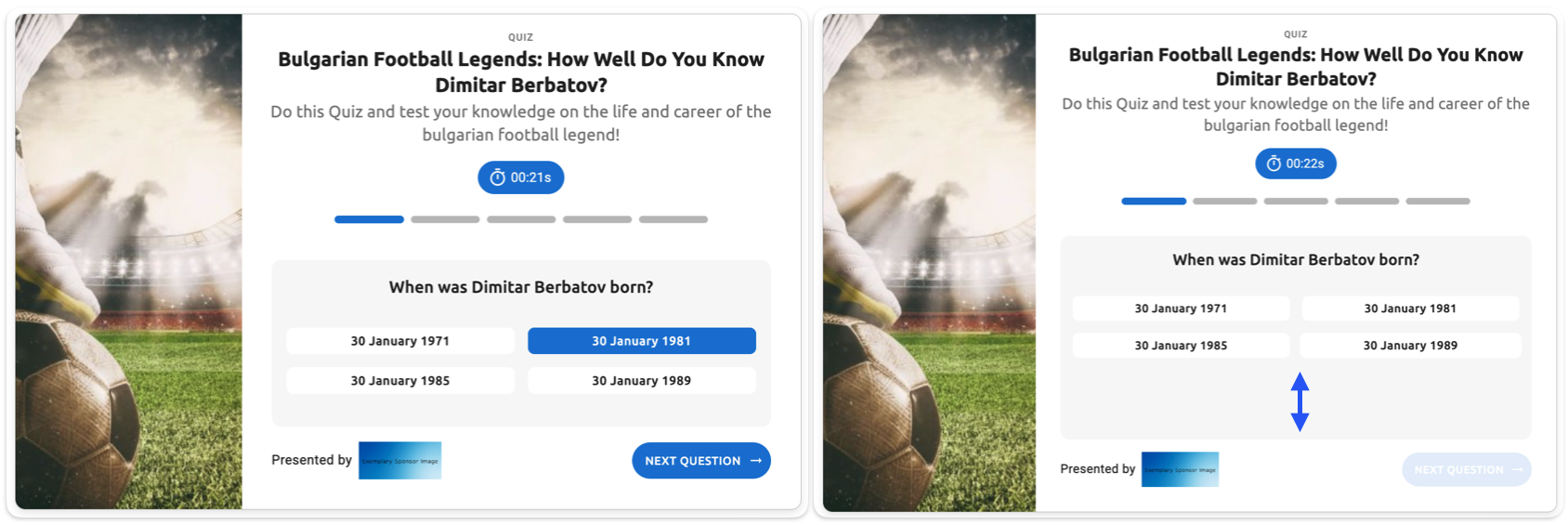1568x525 pixels.
Task: Click the last grey progress segment in right quiz
Action: (1437, 201)
